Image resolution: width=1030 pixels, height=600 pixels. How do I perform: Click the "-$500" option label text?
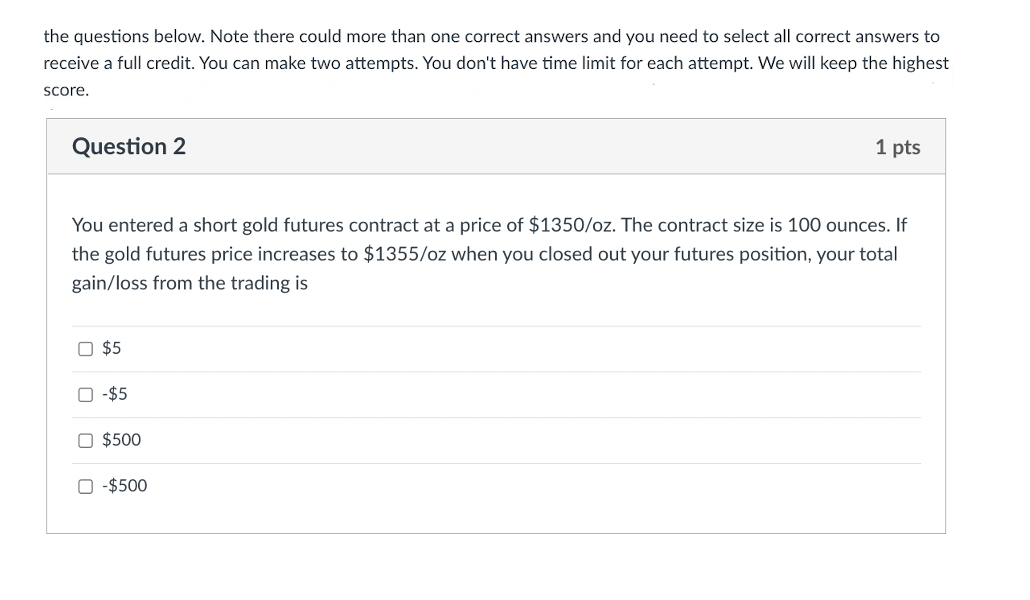point(125,486)
